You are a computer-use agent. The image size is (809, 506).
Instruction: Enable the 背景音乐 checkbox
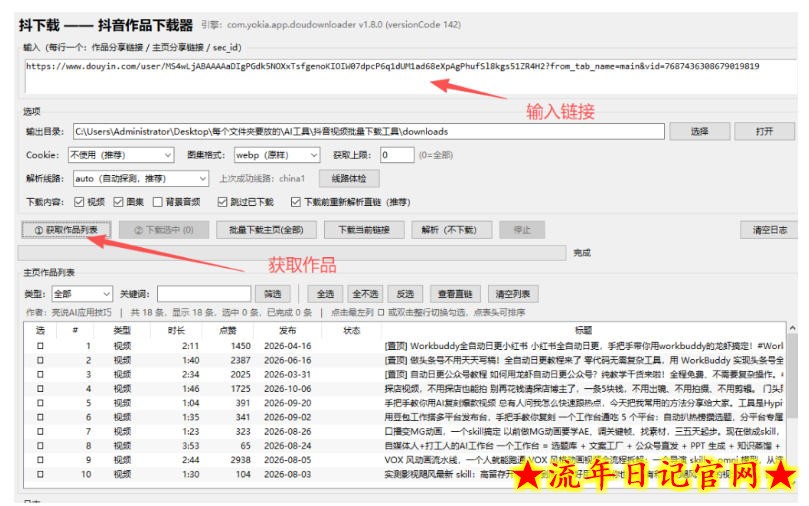[158, 202]
